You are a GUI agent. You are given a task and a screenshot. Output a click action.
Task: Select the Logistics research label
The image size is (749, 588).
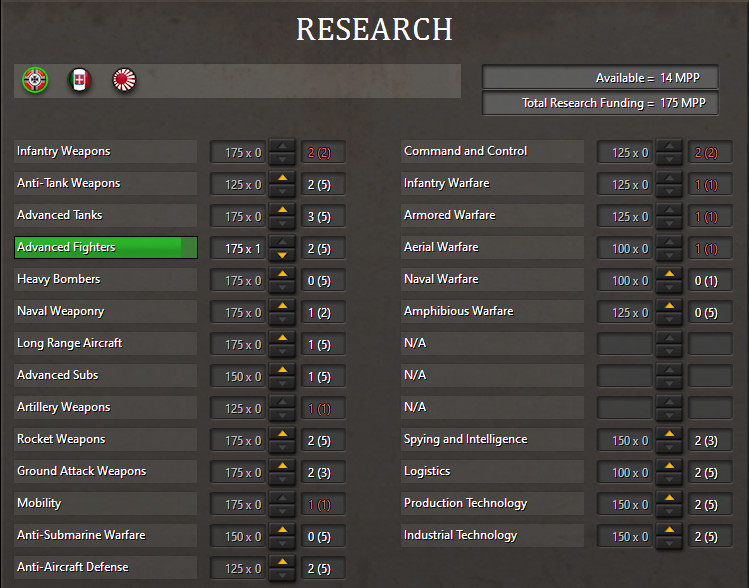(492, 471)
